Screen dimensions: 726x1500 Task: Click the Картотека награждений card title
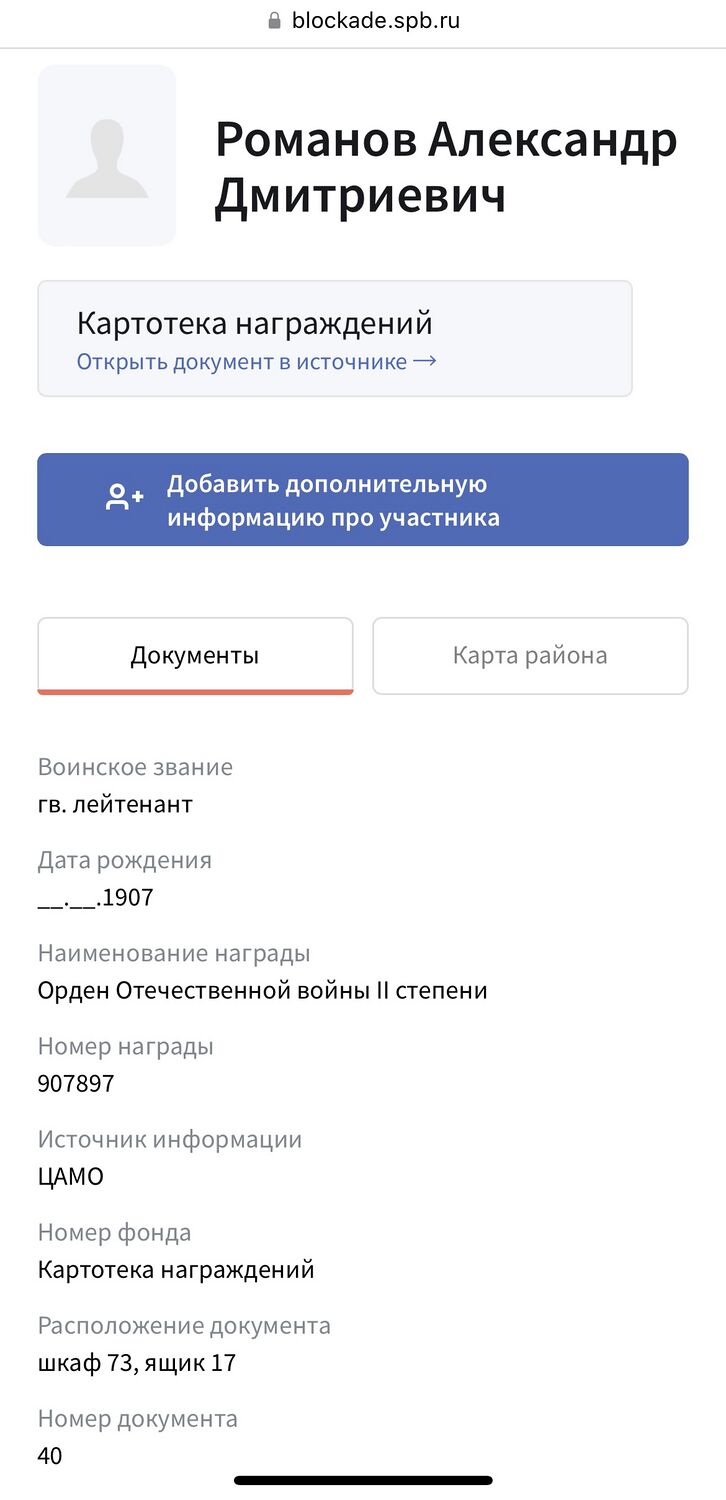254,324
